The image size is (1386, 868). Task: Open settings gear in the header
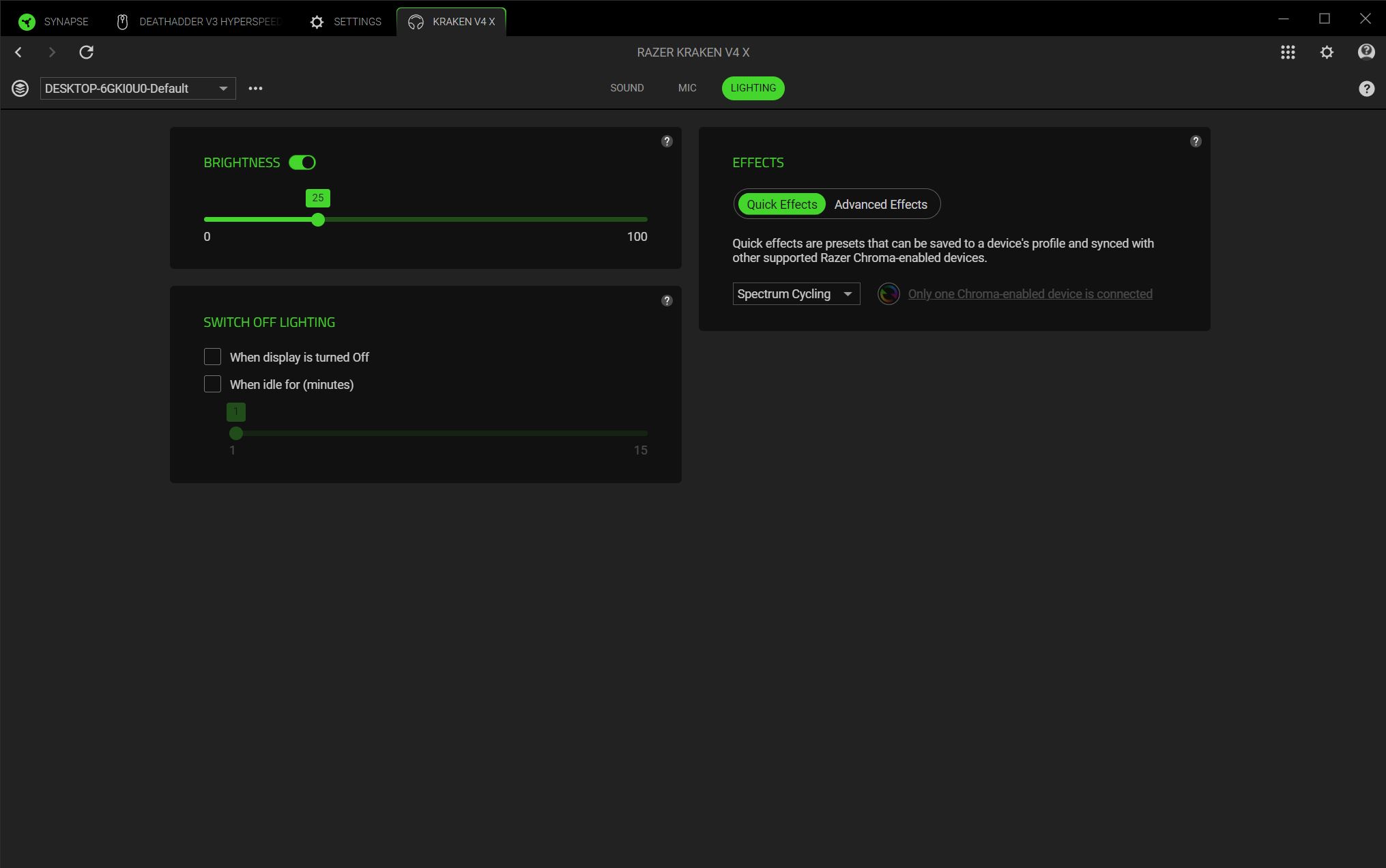click(1327, 53)
